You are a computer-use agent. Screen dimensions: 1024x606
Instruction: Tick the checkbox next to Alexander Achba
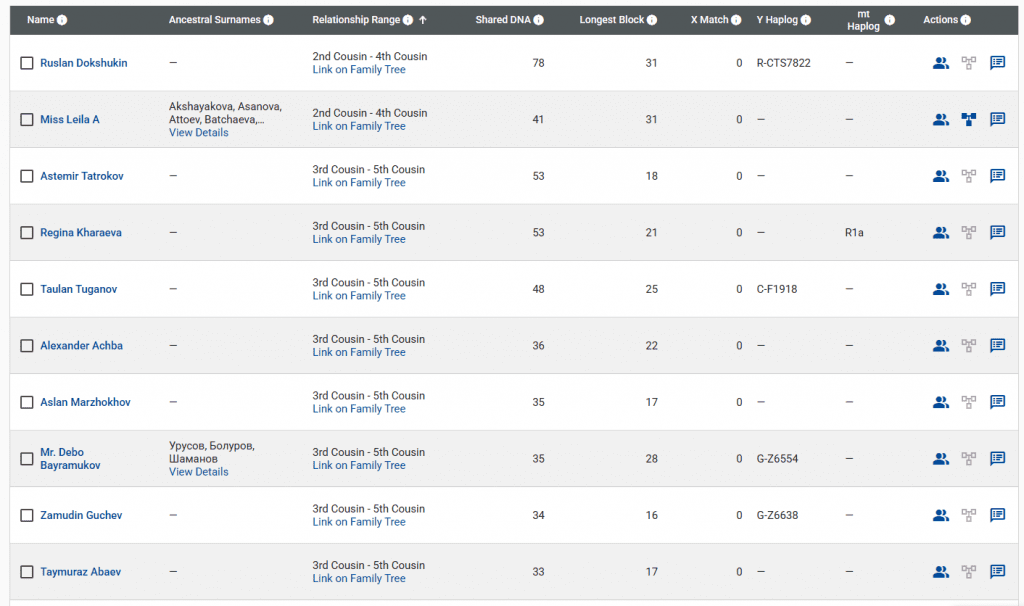(x=27, y=346)
